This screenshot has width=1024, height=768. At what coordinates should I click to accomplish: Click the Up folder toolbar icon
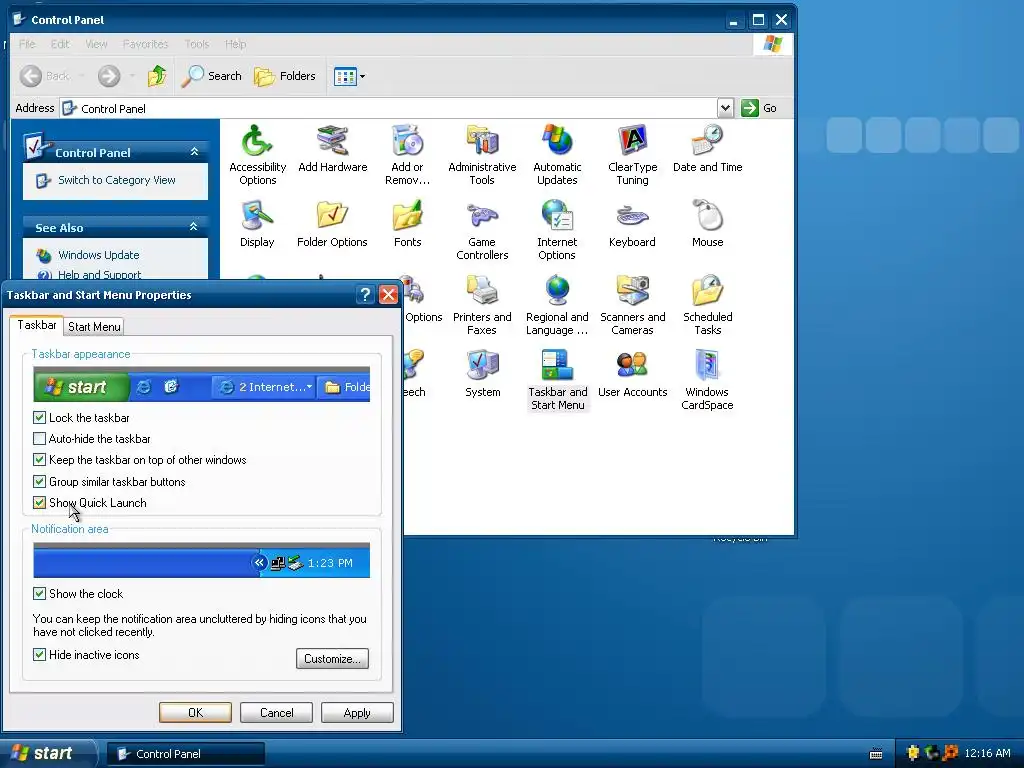click(157, 76)
